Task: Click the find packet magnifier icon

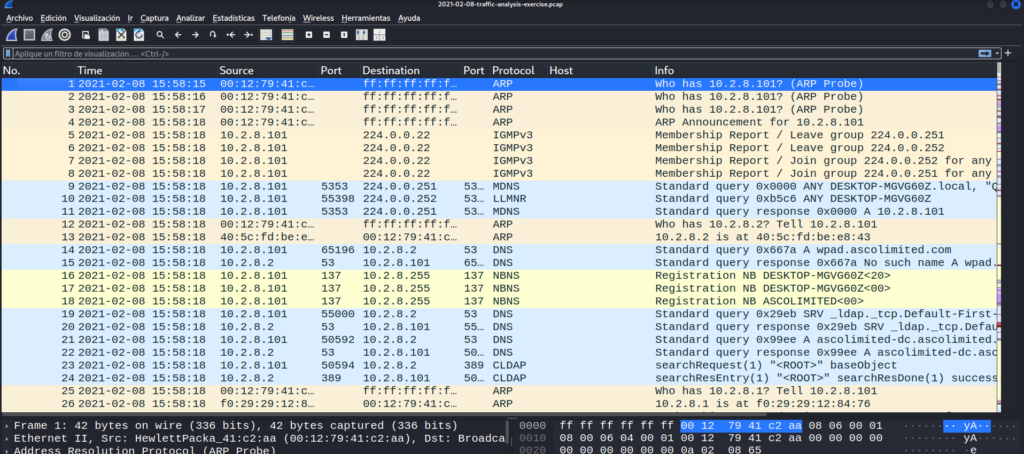Action: 160,34
